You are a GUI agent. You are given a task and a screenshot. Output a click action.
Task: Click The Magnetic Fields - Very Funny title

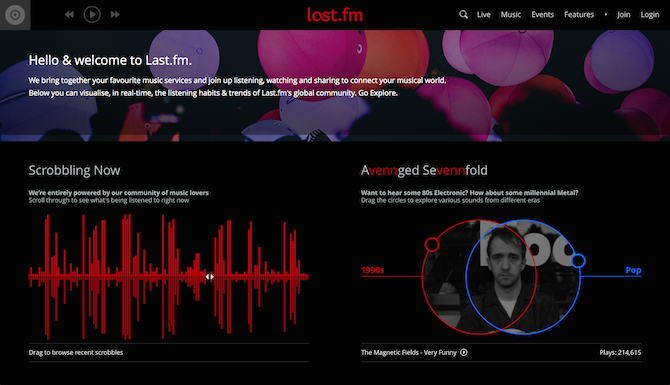click(409, 353)
